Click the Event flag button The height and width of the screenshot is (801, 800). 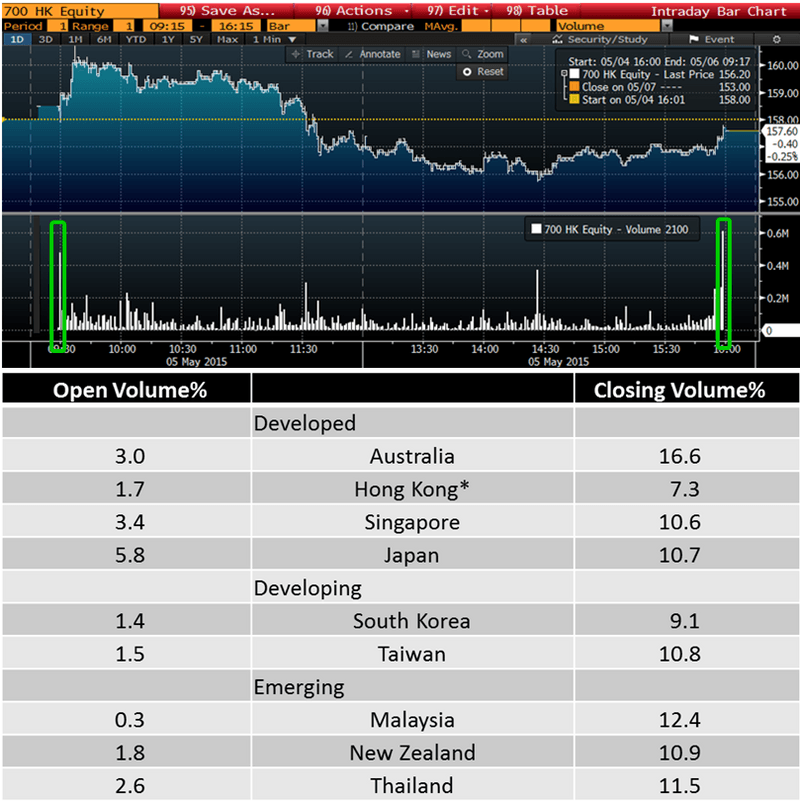point(712,39)
